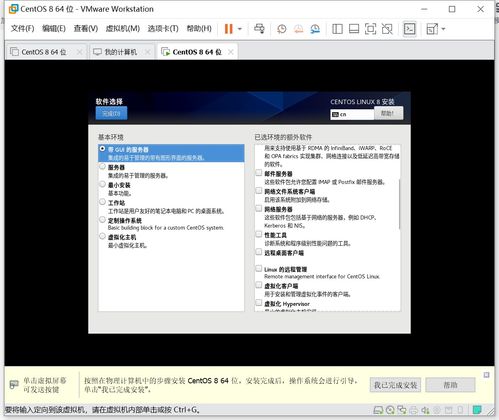499x420 pixels.
Task: Click the network adapter status bar icon
Action: pyautogui.click(x=402, y=410)
